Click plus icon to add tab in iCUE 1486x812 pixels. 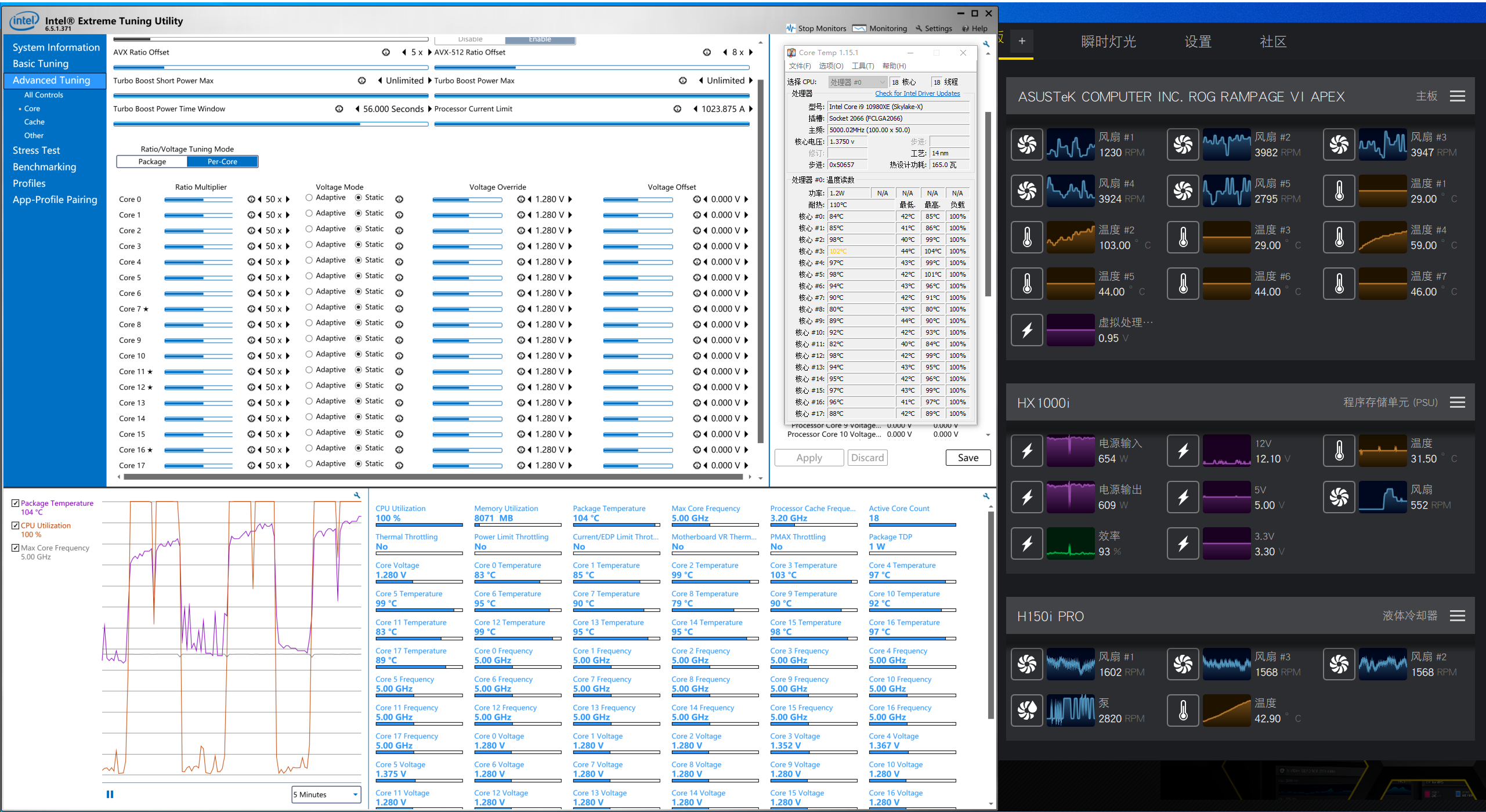tap(1022, 41)
